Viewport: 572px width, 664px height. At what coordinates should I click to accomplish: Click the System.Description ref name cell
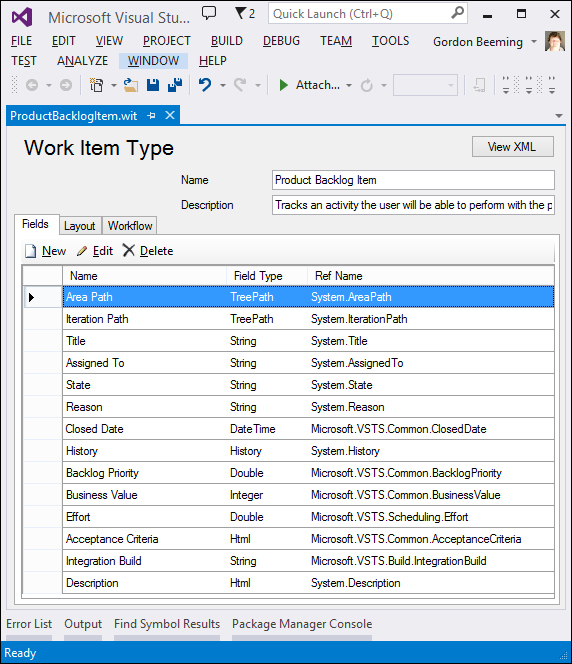click(x=431, y=583)
